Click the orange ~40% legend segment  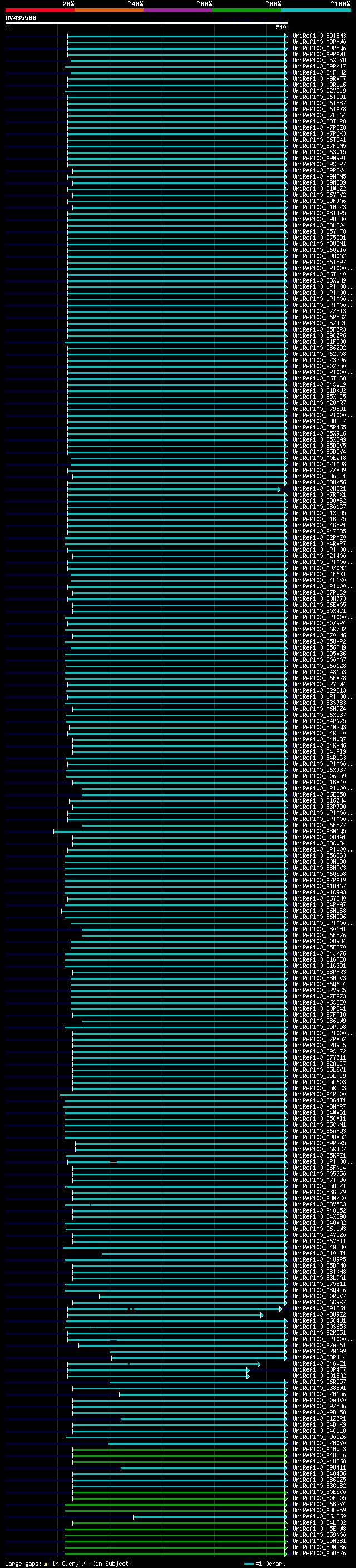(x=109, y=10)
